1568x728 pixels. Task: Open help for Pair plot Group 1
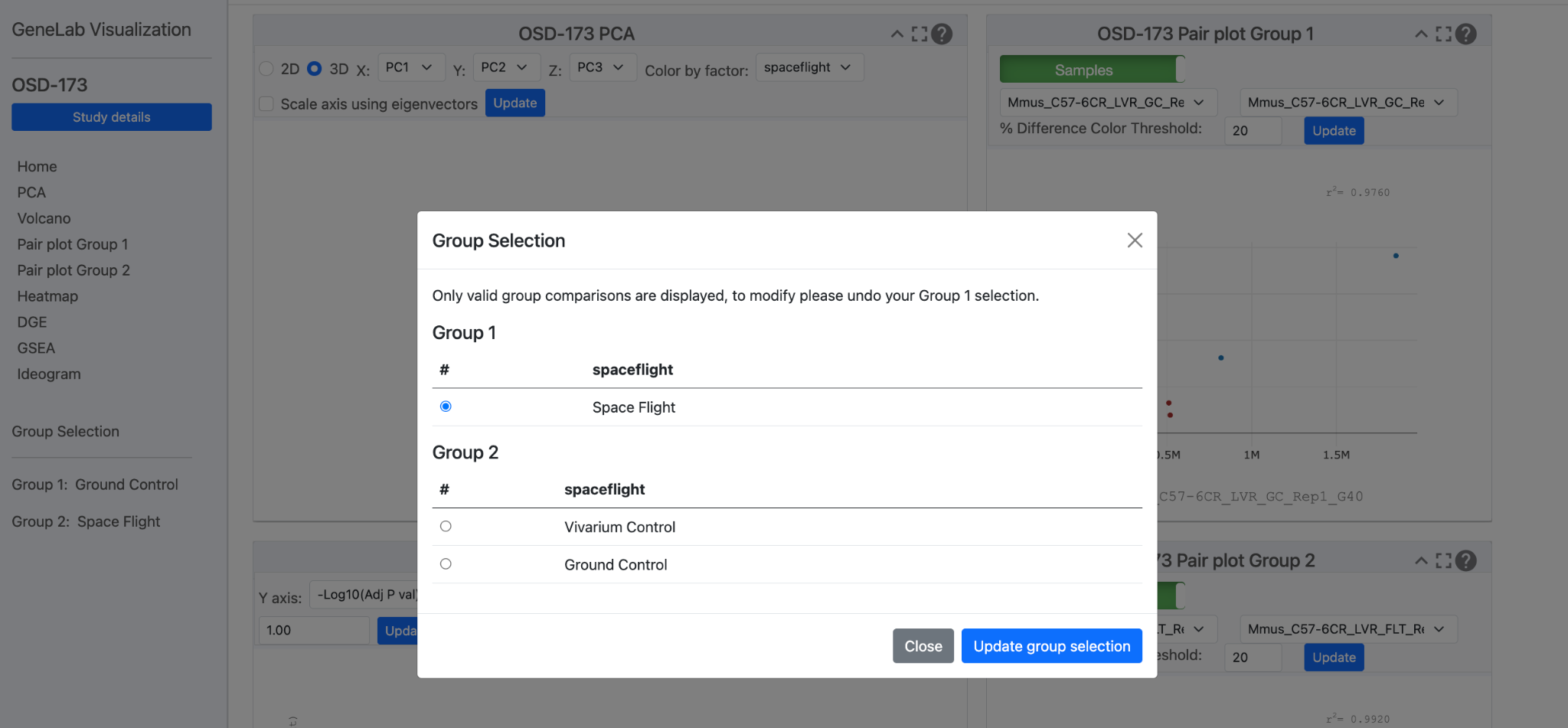click(x=1465, y=34)
